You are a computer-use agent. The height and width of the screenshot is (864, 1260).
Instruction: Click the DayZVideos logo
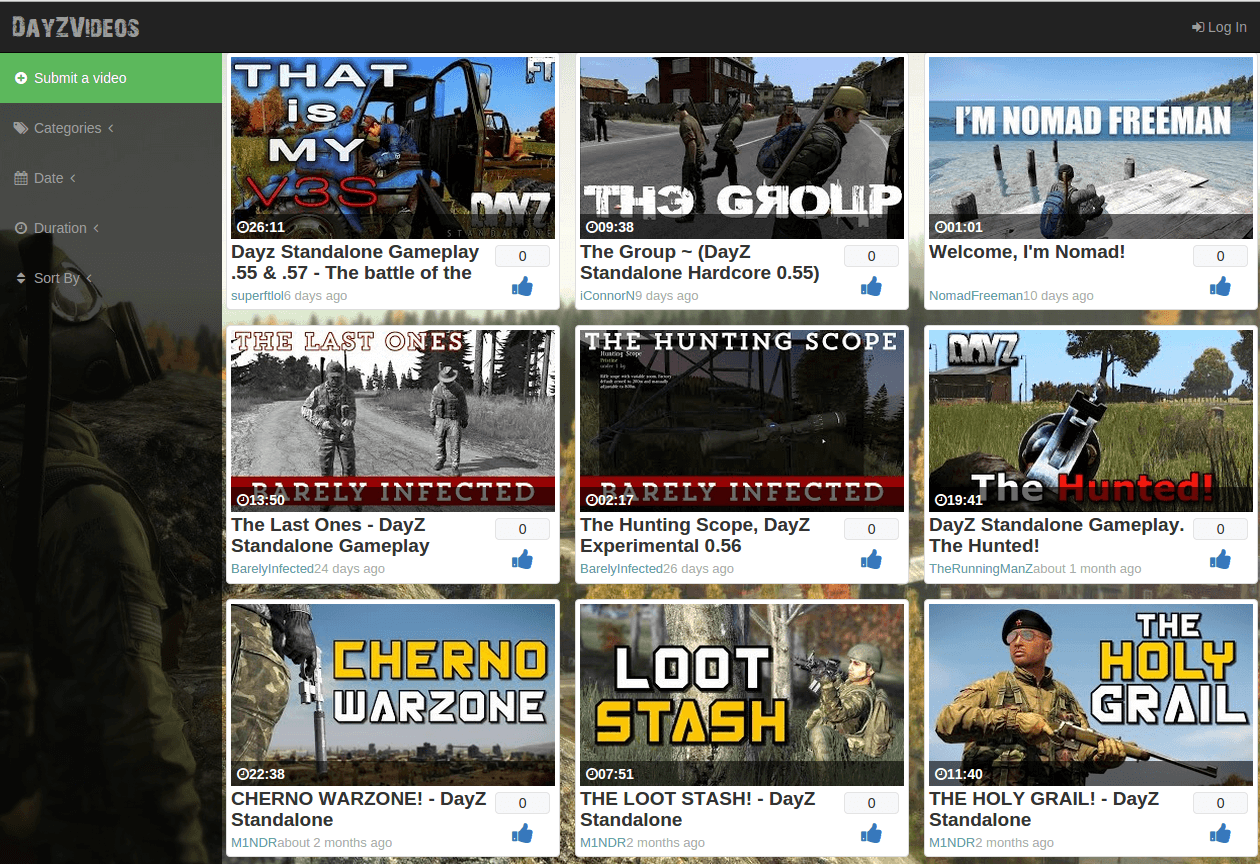[76, 27]
